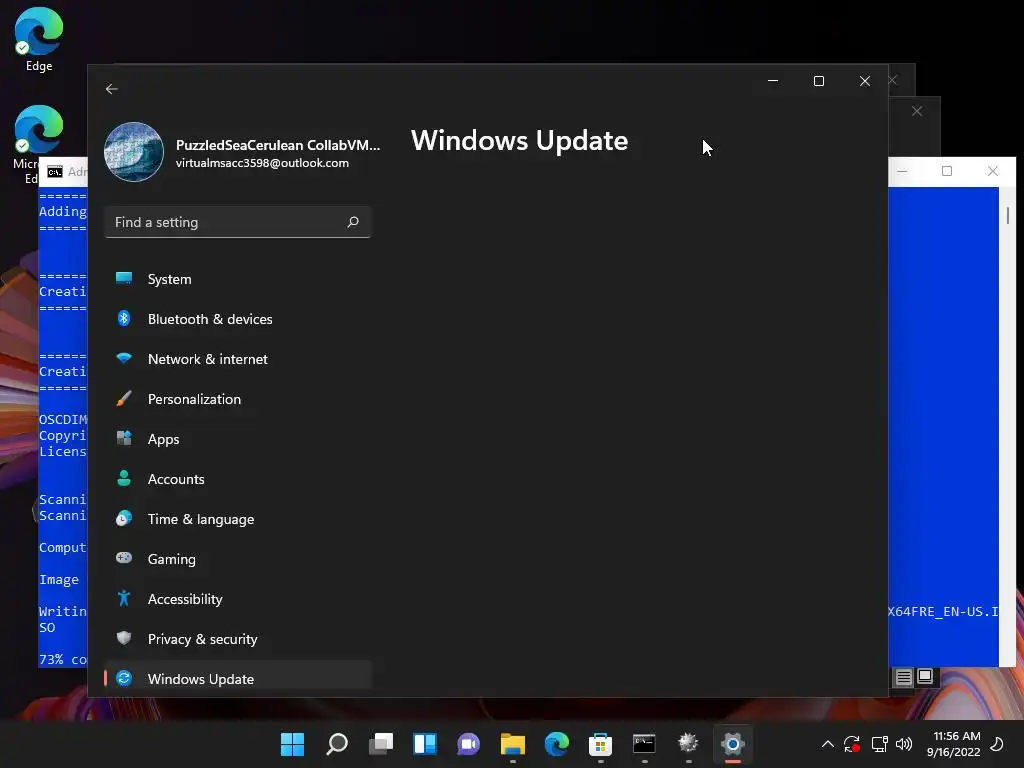Viewport: 1024px width, 768px height.
Task: Go back with the Settings back arrow
Action: point(112,89)
